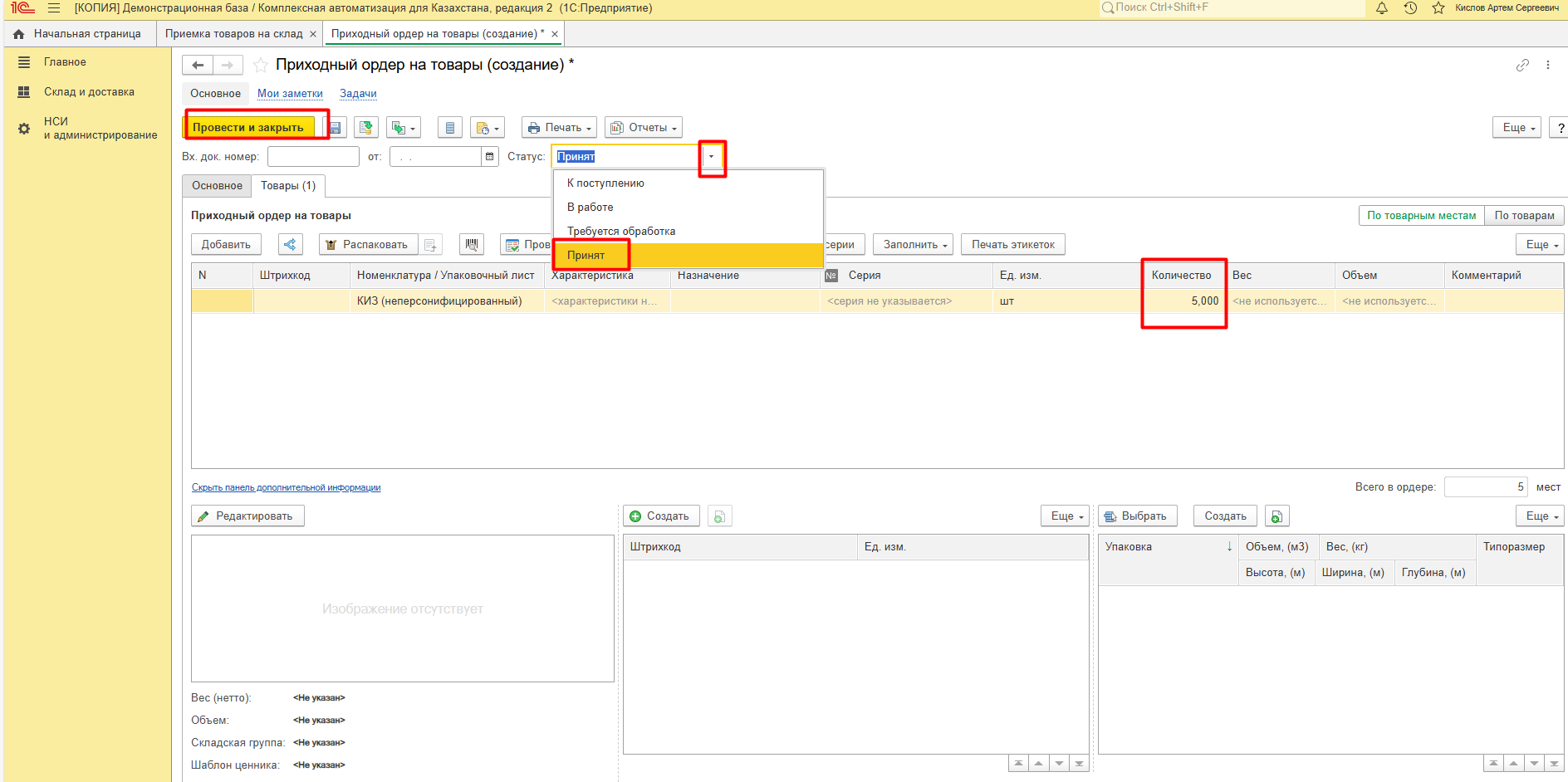Viewport: 1568px width, 782px height.
Task: Click the post document icon
Action: pos(365,128)
